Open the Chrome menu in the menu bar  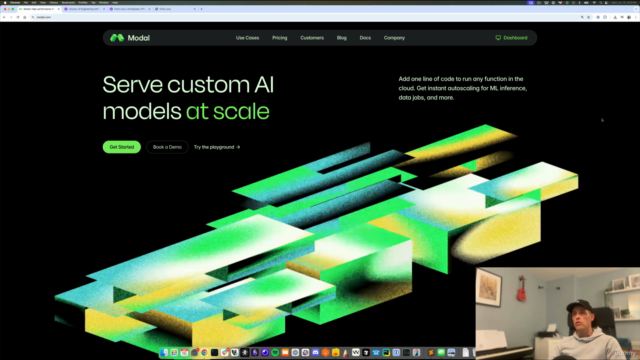pos(15,2)
